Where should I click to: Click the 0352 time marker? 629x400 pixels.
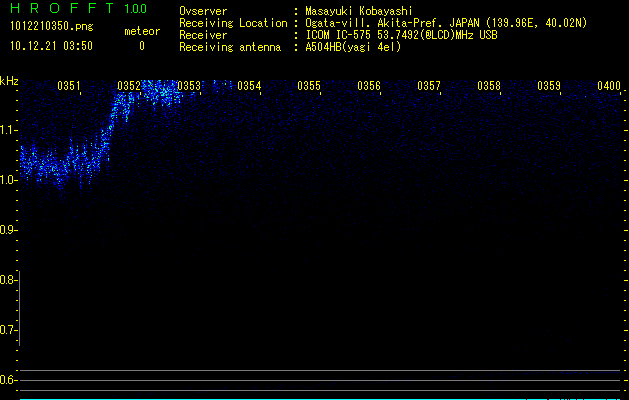[129, 86]
